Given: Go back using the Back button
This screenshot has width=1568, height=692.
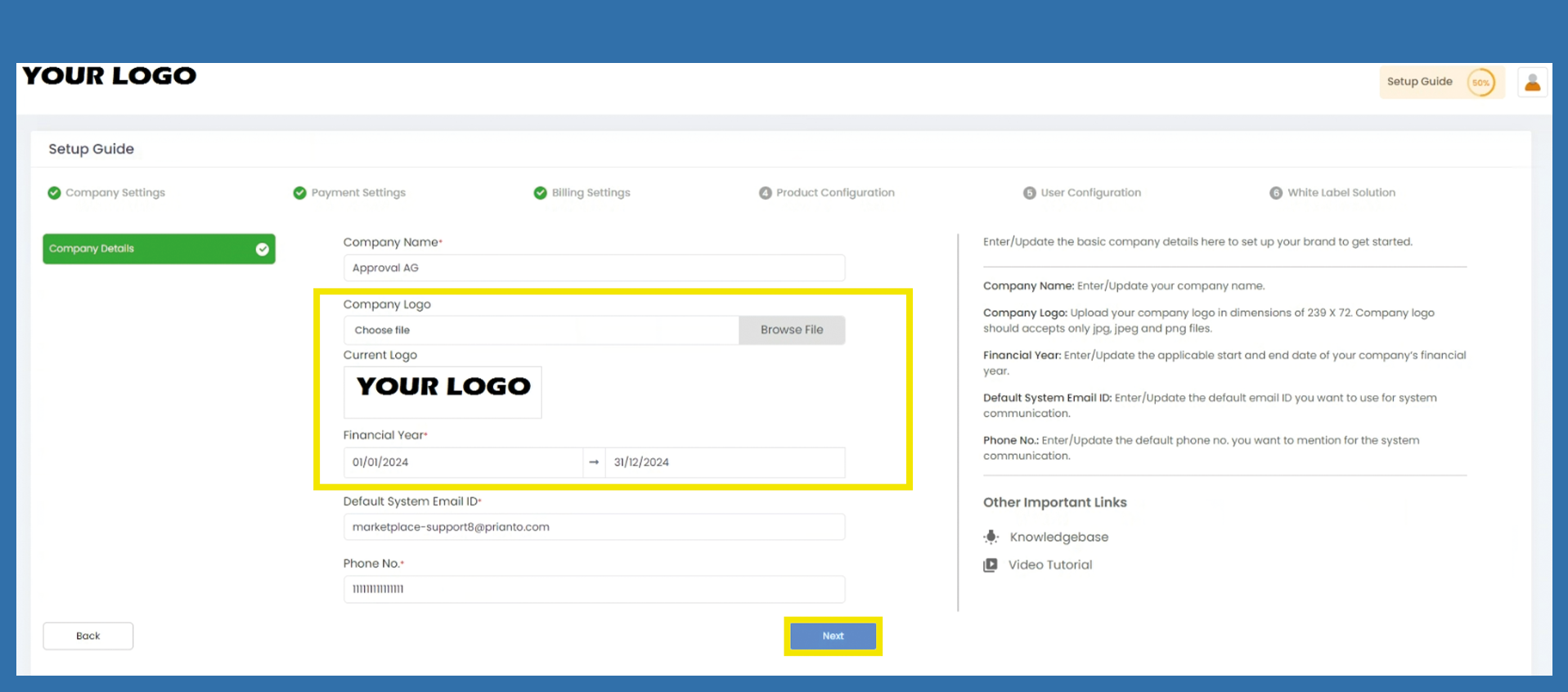Looking at the screenshot, I should [88, 636].
